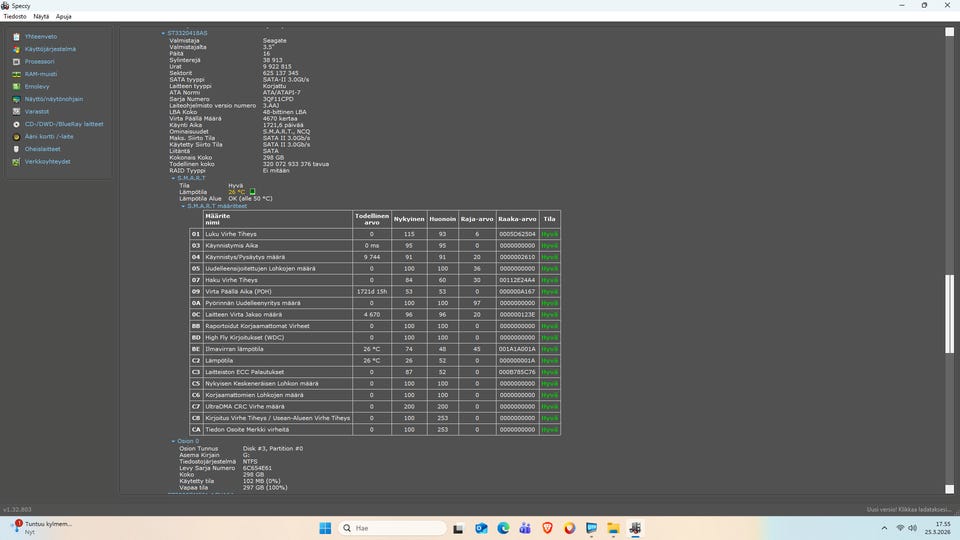
Task: Open the Emolevy motherboard icon
Action: (16, 86)
